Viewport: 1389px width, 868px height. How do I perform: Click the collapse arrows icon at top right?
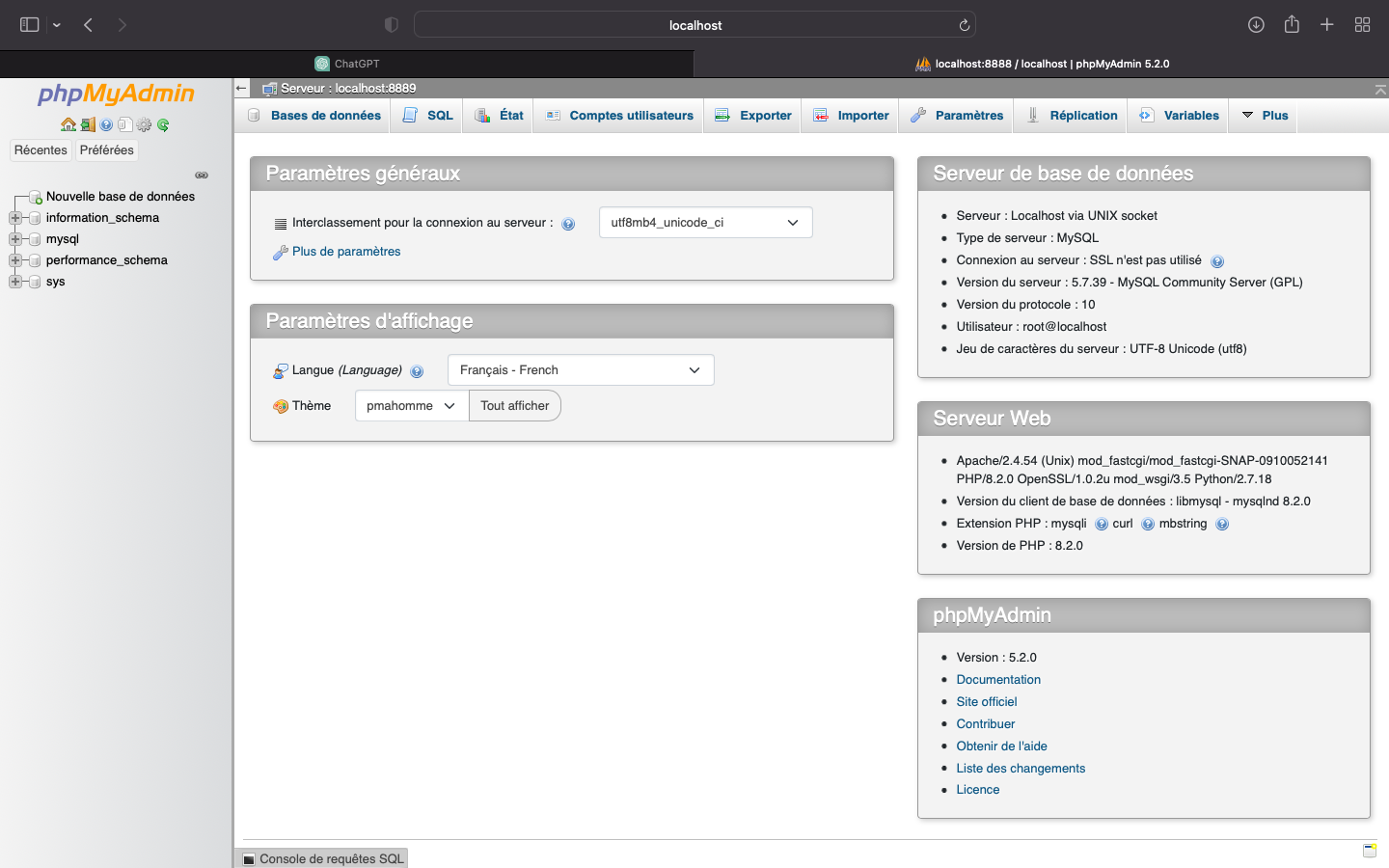click(1380, 89)
